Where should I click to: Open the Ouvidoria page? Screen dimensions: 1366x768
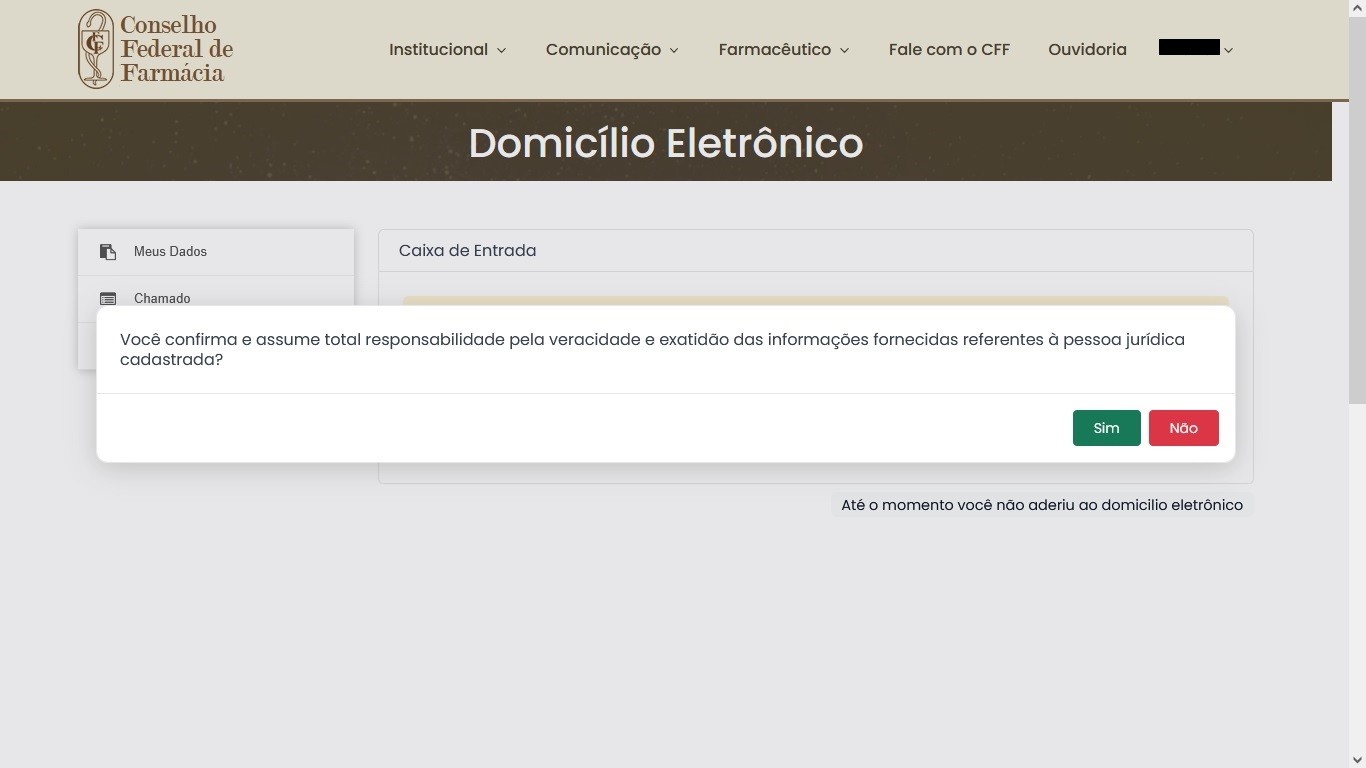point(1087,49)
